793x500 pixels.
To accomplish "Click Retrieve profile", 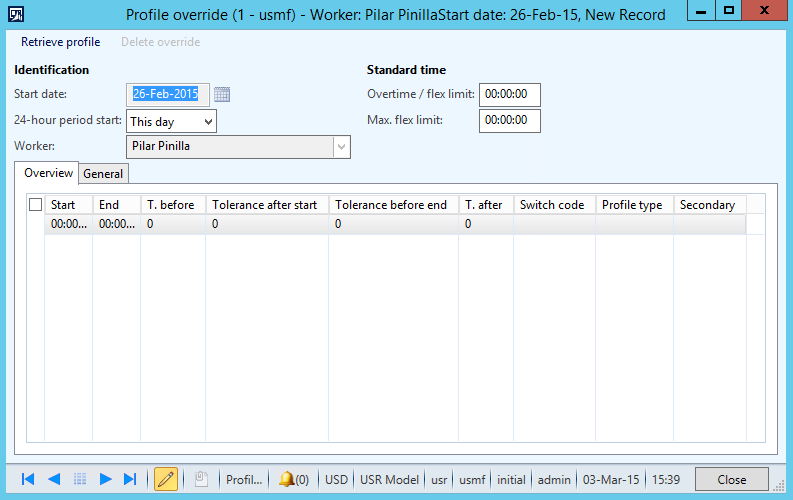I will coord(60,42).
